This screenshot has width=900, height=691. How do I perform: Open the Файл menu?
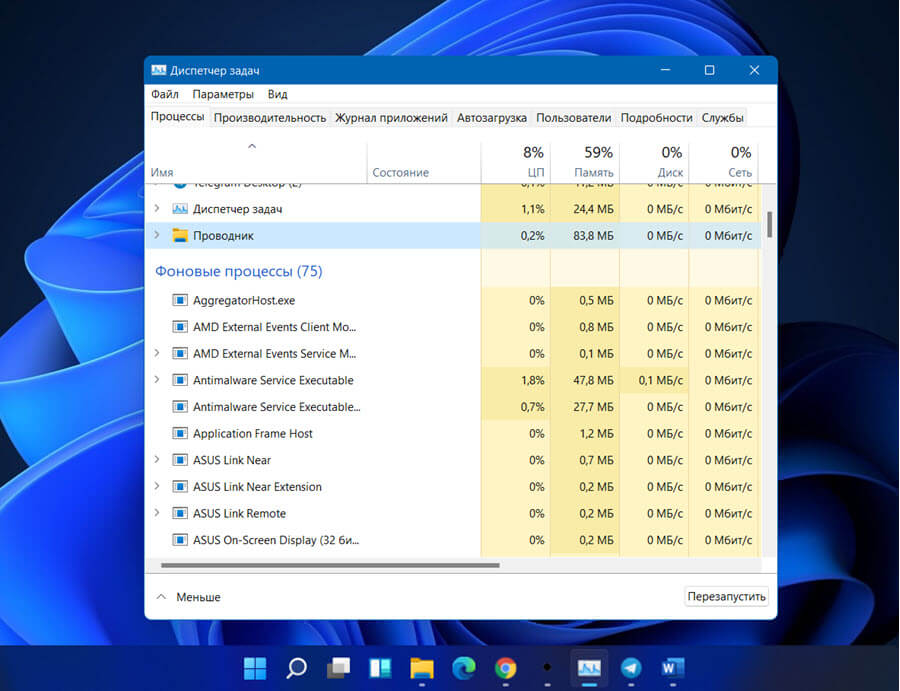[165, 94]
